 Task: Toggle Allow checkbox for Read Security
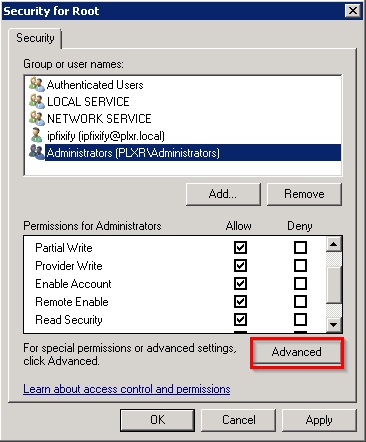[x=240, y=320]
